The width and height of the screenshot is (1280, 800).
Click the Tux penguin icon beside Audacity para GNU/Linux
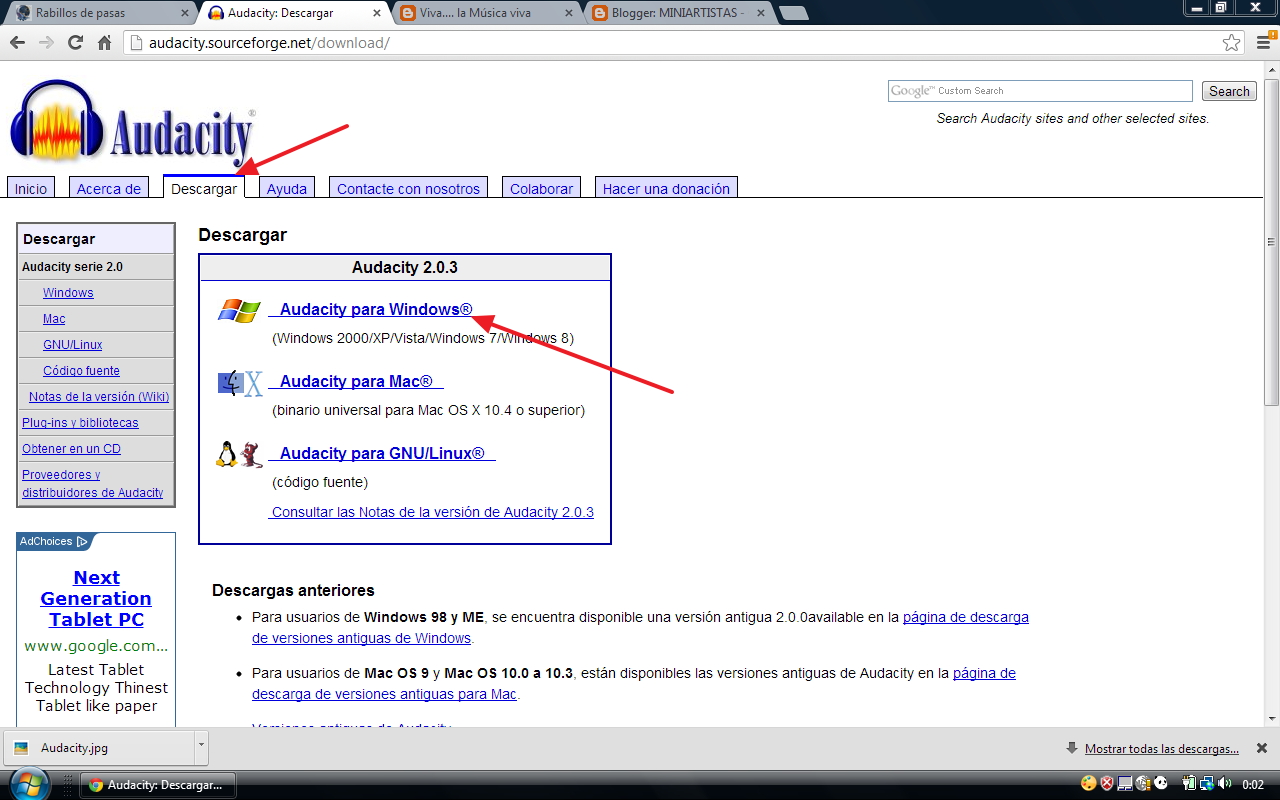(227, 455)
